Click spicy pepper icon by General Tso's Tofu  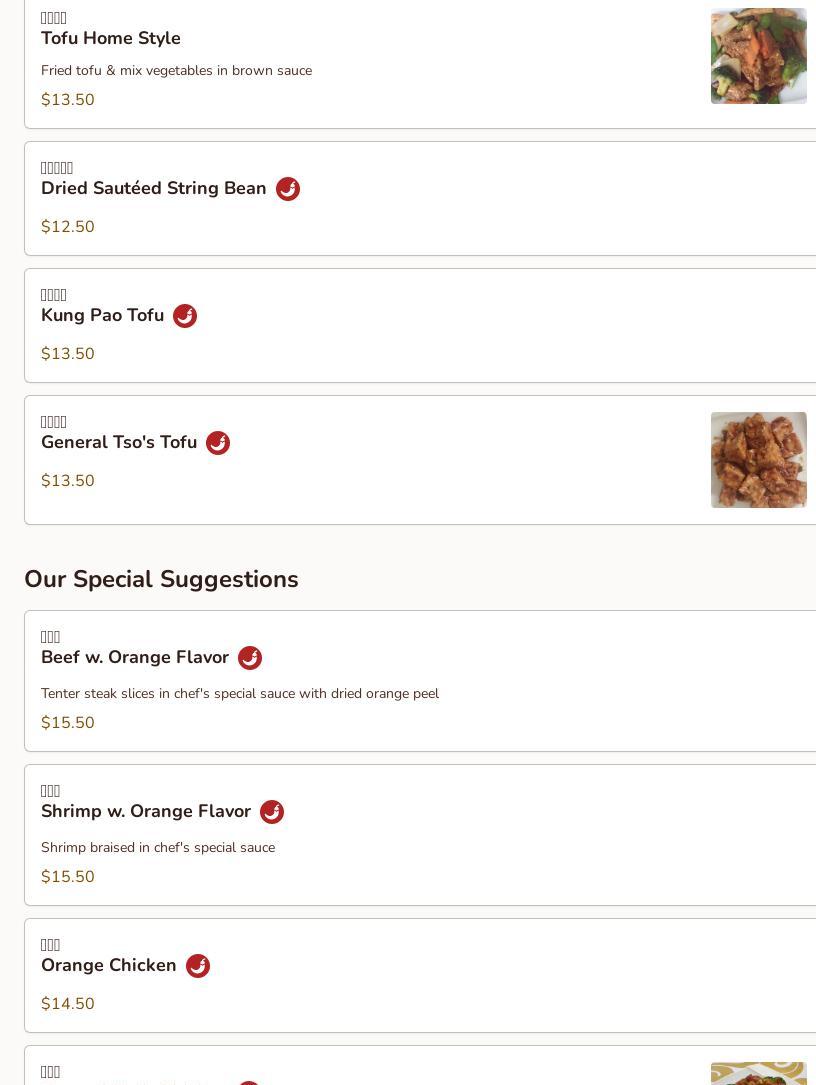218,443
